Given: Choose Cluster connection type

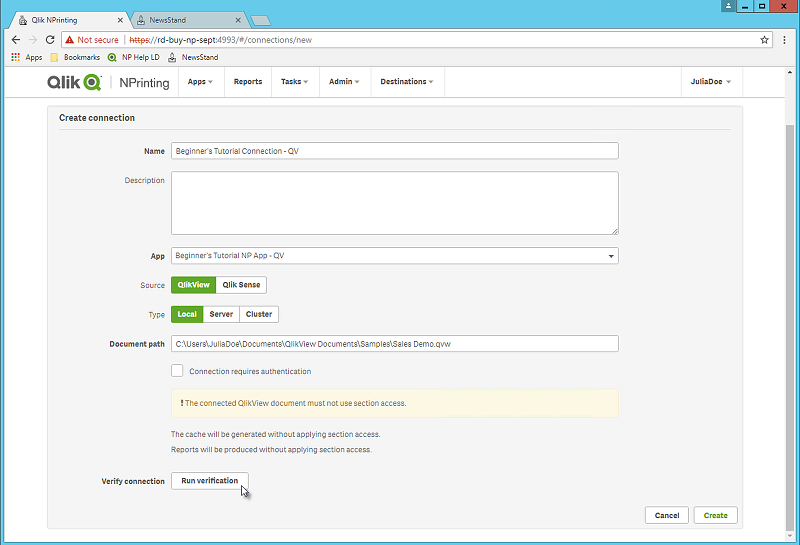Looking at the screenshot, I should pos(259,314).
